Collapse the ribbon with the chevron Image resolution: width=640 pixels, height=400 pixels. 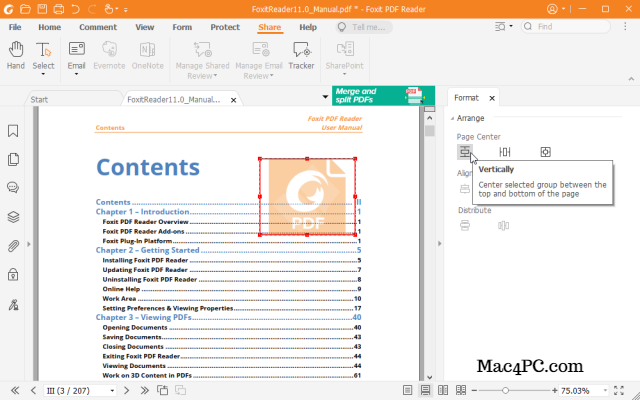pyautogui.click(x=631, y=79)
